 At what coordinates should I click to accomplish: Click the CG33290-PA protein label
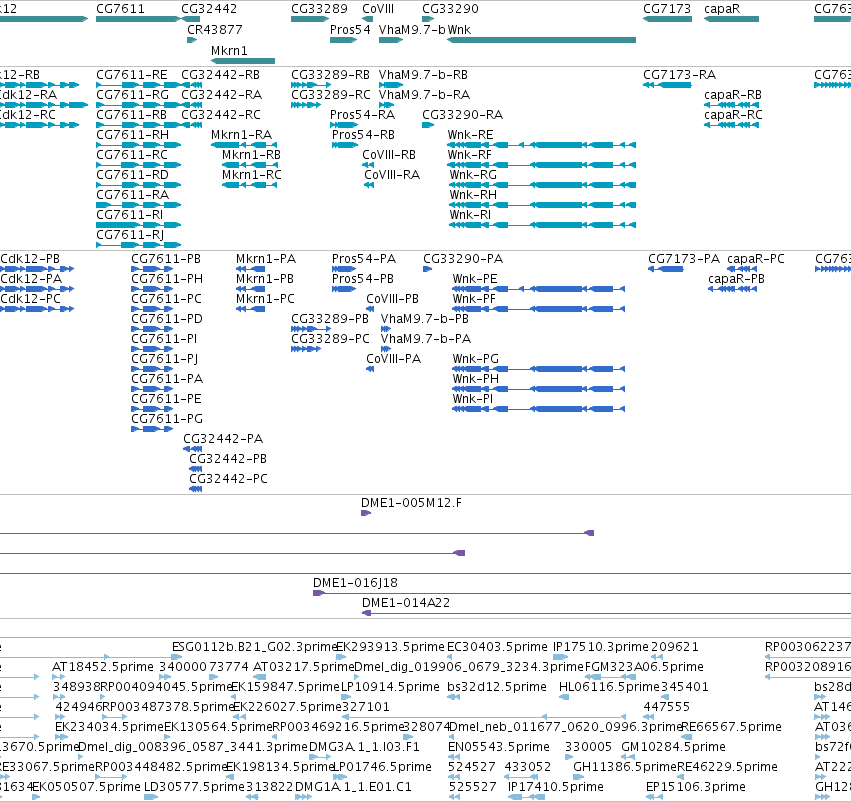pos(462,259)
